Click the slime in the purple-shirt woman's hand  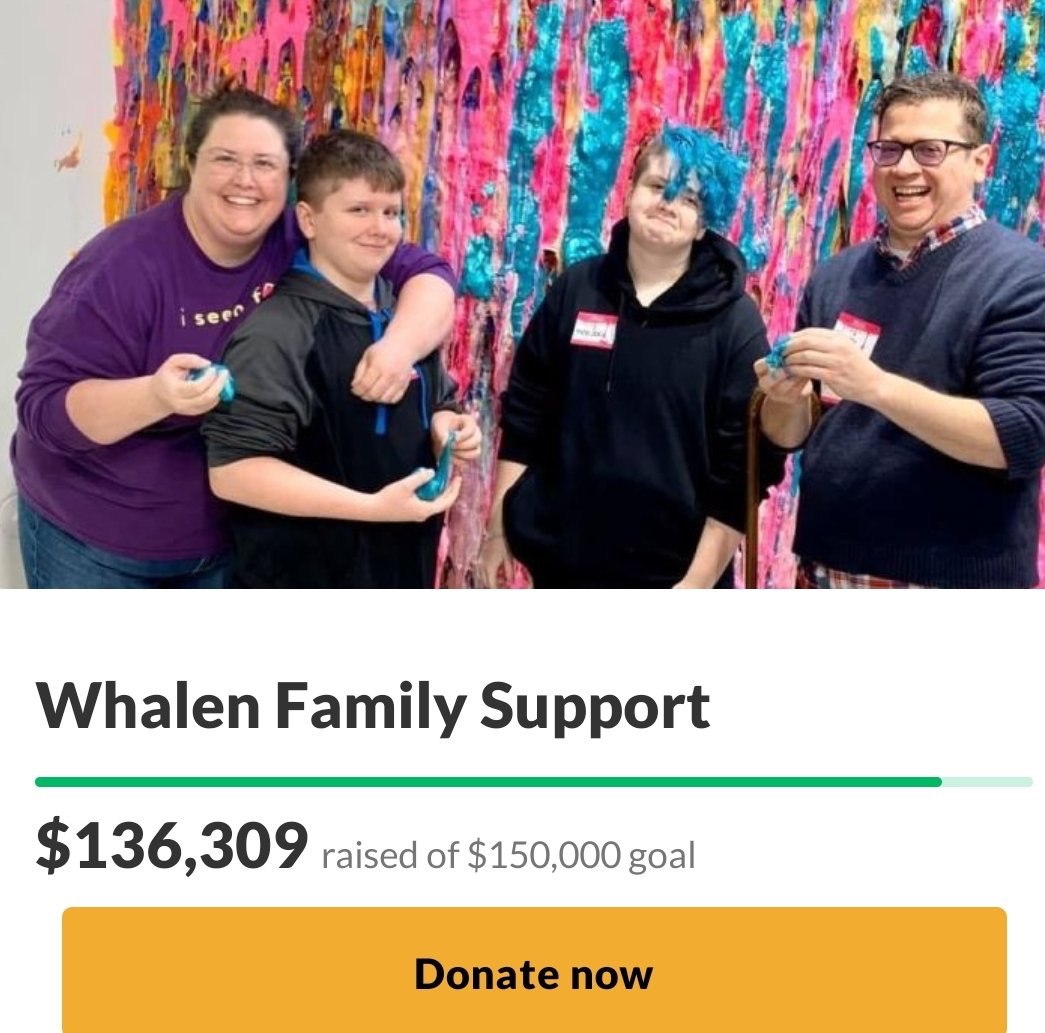click(x=213, y=379)
